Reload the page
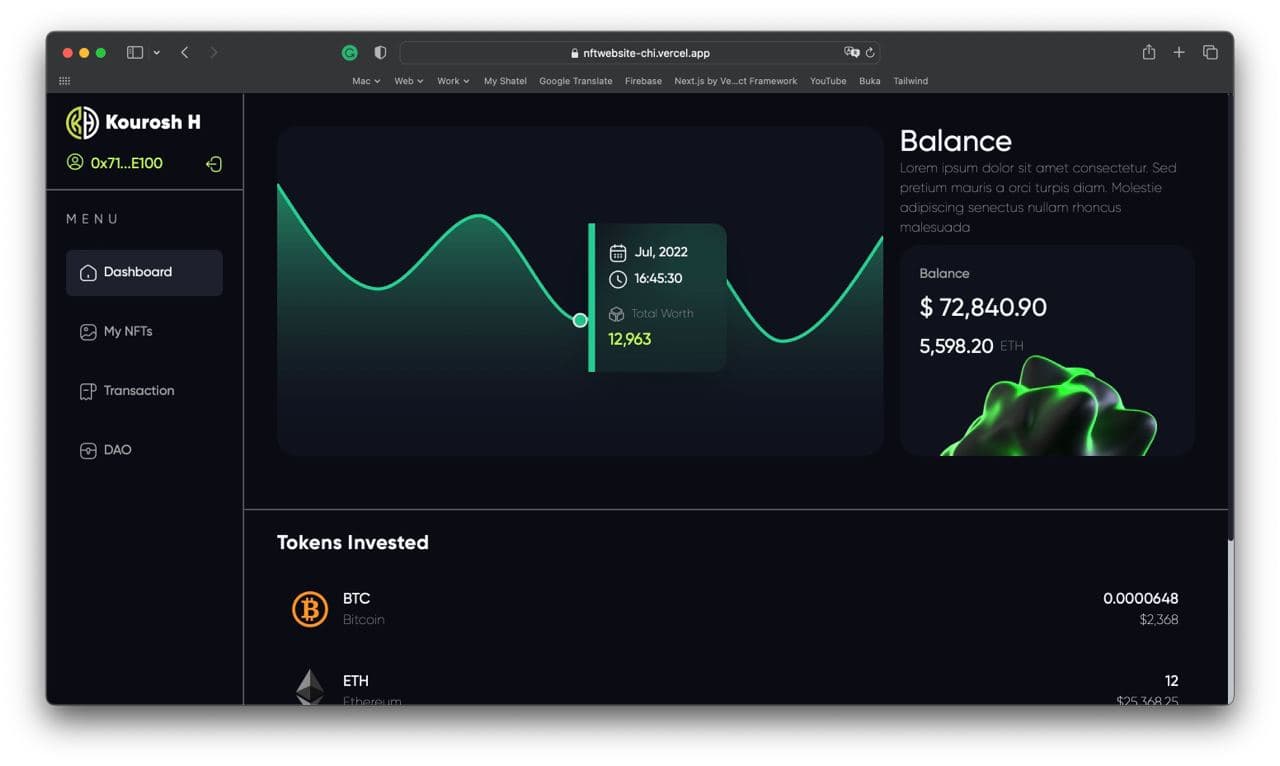Viewport: 1280px width, 766px height. 870,53
